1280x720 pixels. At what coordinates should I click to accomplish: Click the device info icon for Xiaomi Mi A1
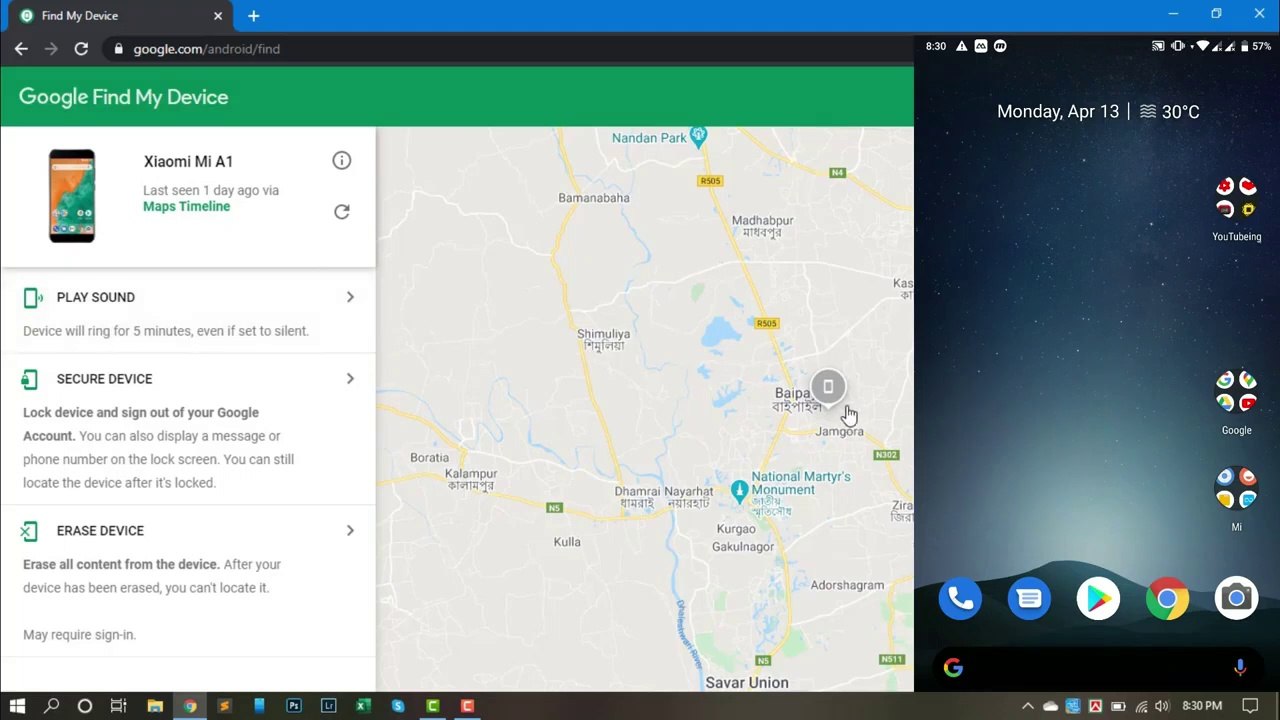point(342,161)
